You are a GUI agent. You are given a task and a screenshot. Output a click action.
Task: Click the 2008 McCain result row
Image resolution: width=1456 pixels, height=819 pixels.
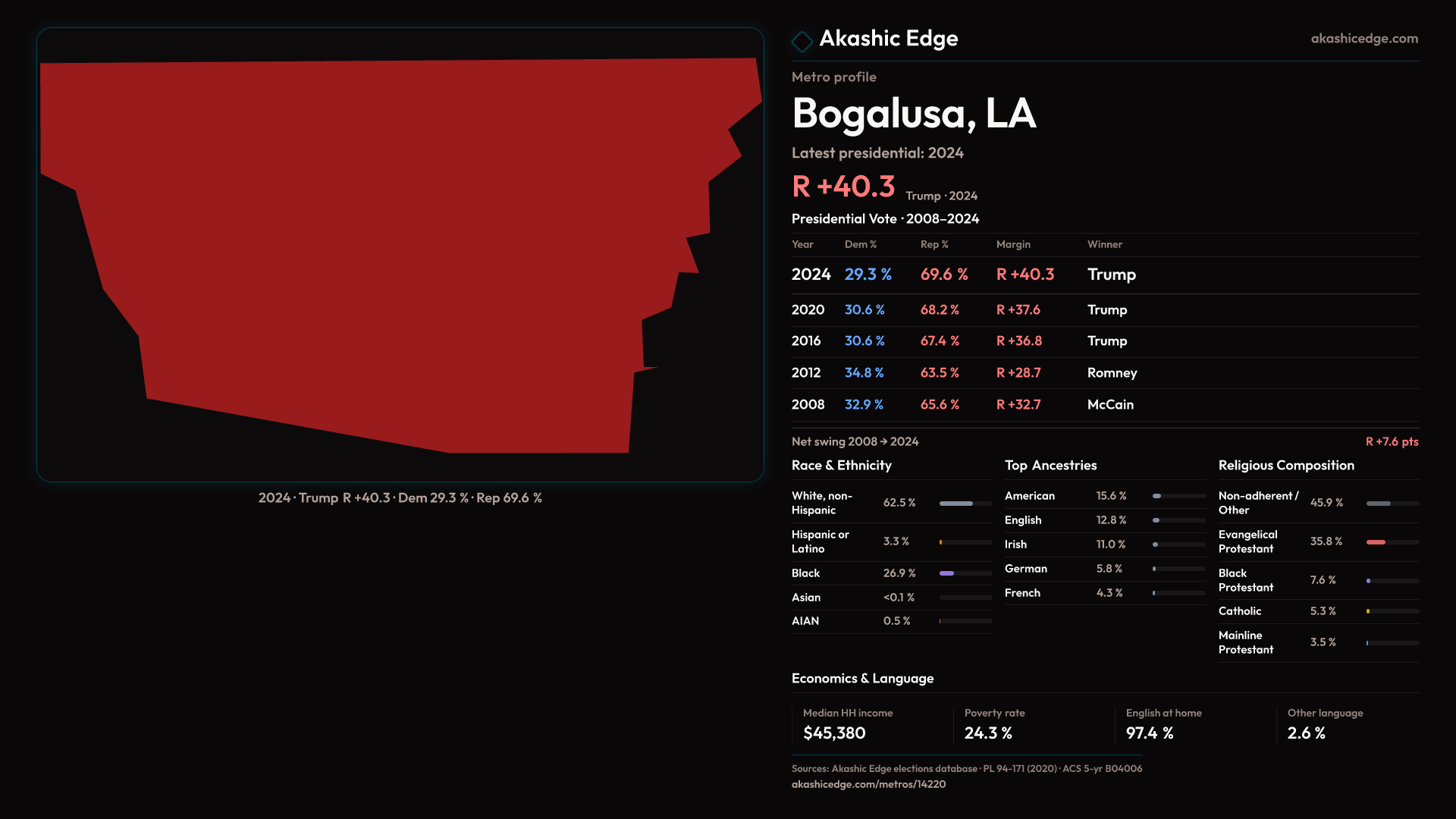click(1104, 404)
